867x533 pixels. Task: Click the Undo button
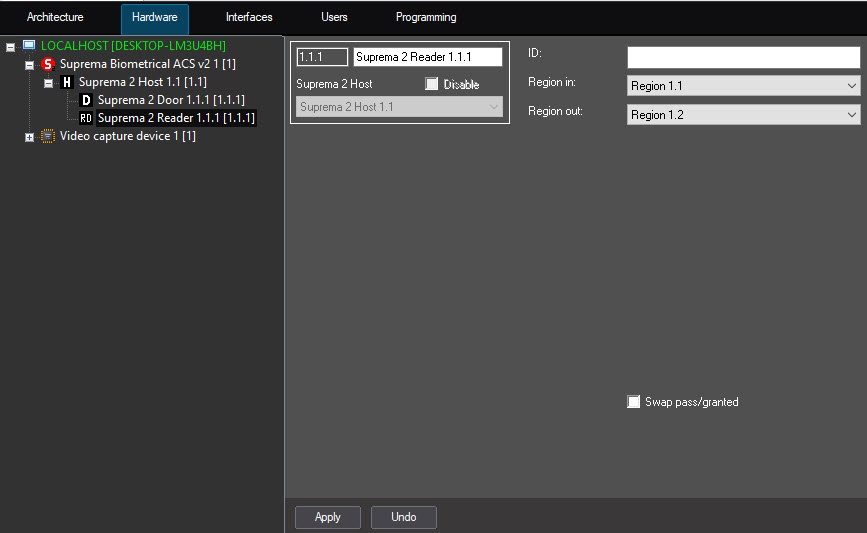tap(404, 517)
